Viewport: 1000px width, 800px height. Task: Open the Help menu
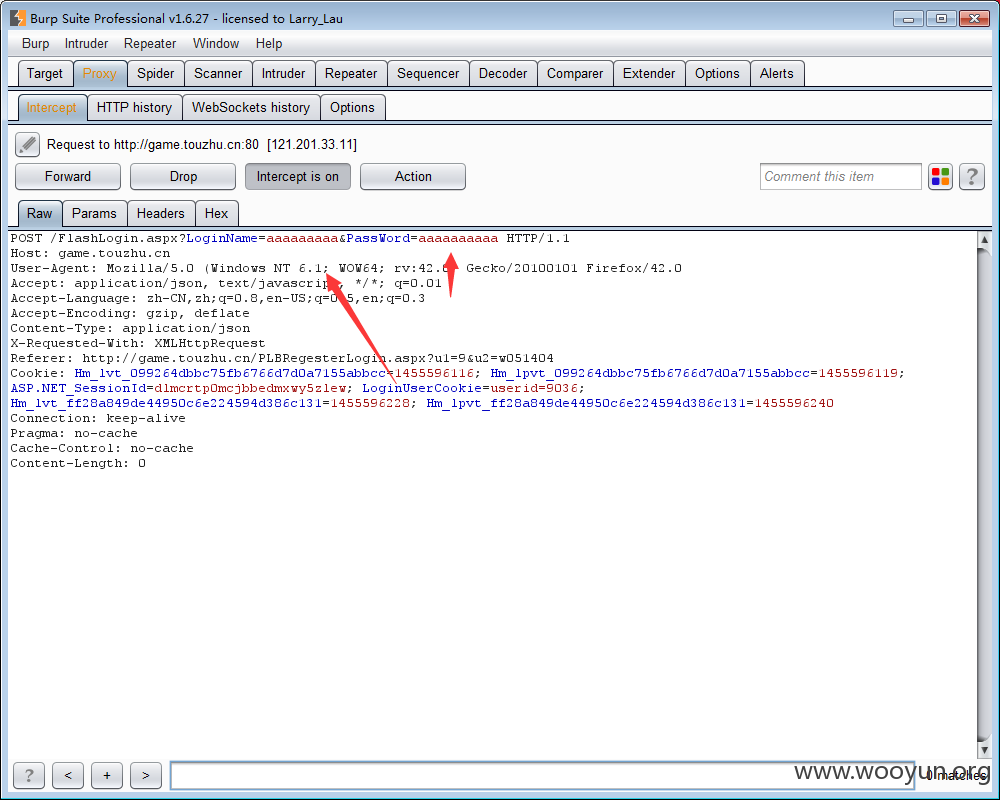tap(269, 43)
